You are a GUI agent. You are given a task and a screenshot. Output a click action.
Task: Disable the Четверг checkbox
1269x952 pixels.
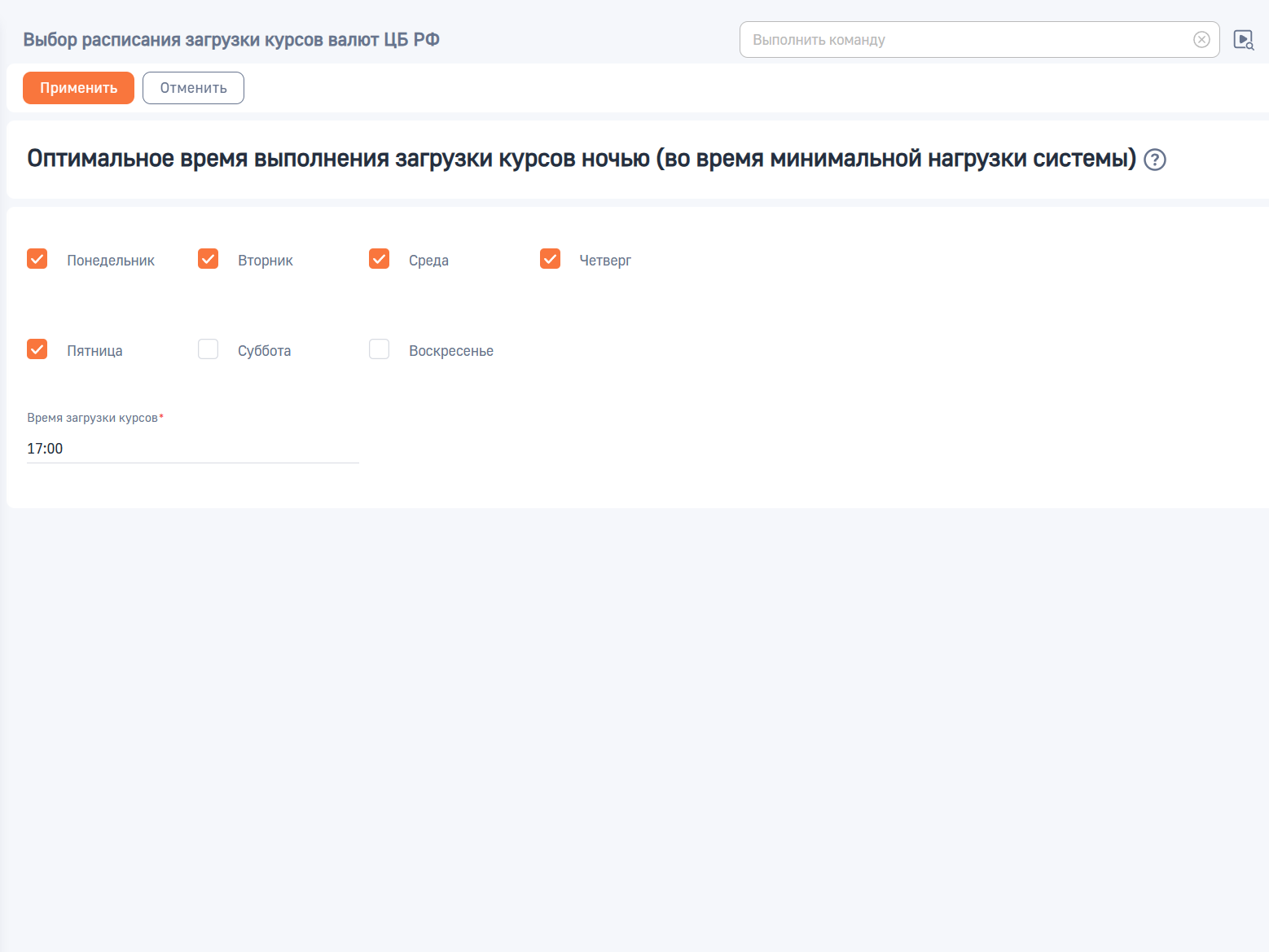point(551,259)
